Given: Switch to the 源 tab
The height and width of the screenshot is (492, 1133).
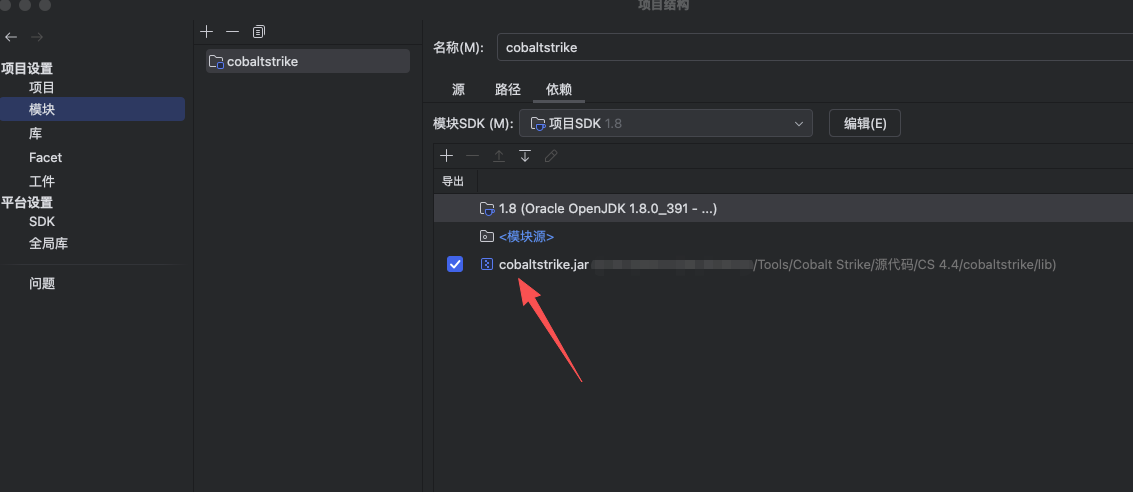Looking at the screenshot, I should 458,89.
